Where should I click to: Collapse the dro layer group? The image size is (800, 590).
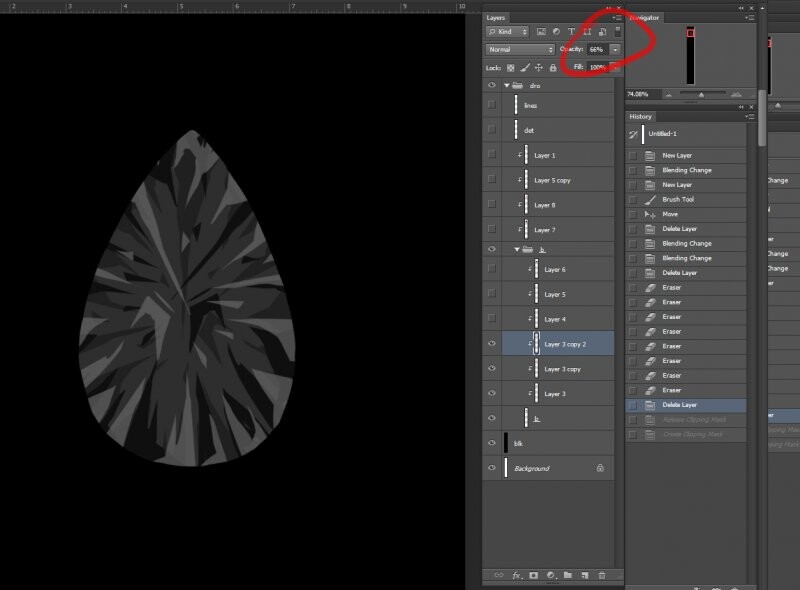point(507,86)
